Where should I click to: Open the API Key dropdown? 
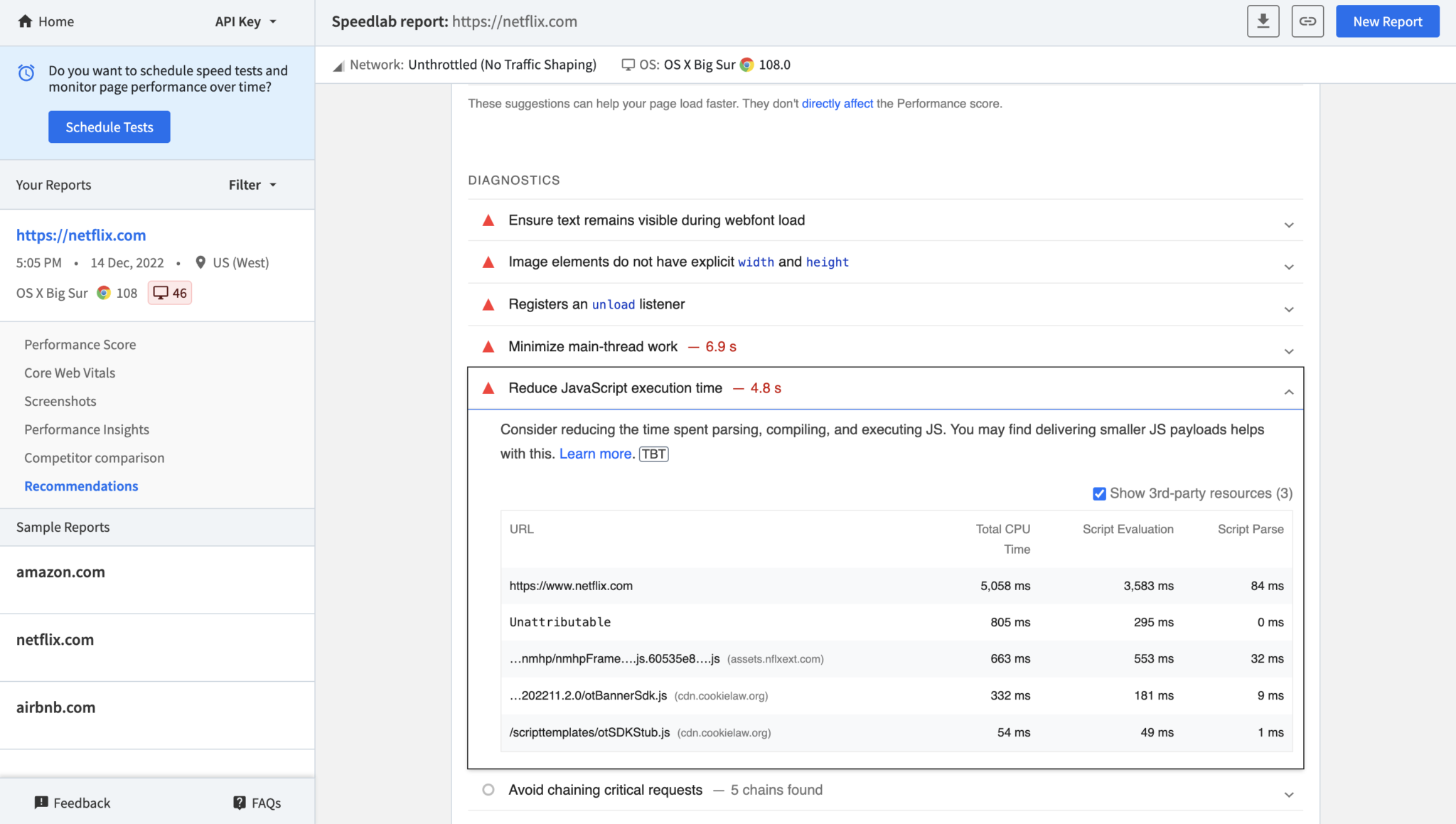pyautogui.click(x=245, y=21)
